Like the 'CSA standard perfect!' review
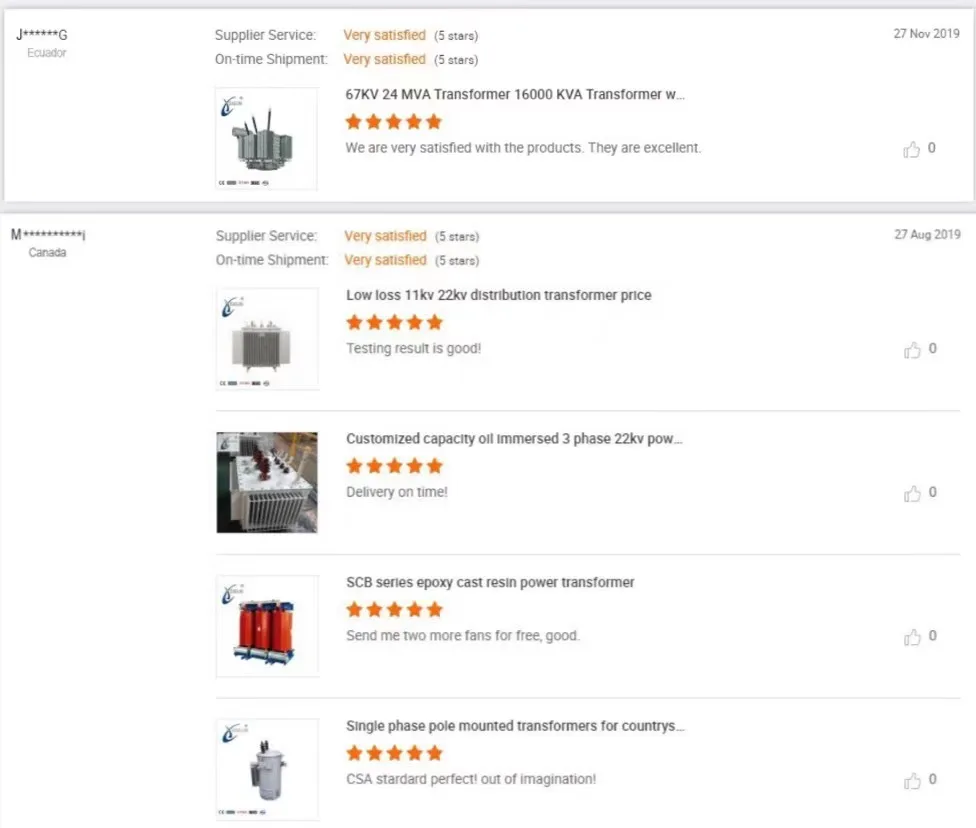 click(x=911, y=781)
